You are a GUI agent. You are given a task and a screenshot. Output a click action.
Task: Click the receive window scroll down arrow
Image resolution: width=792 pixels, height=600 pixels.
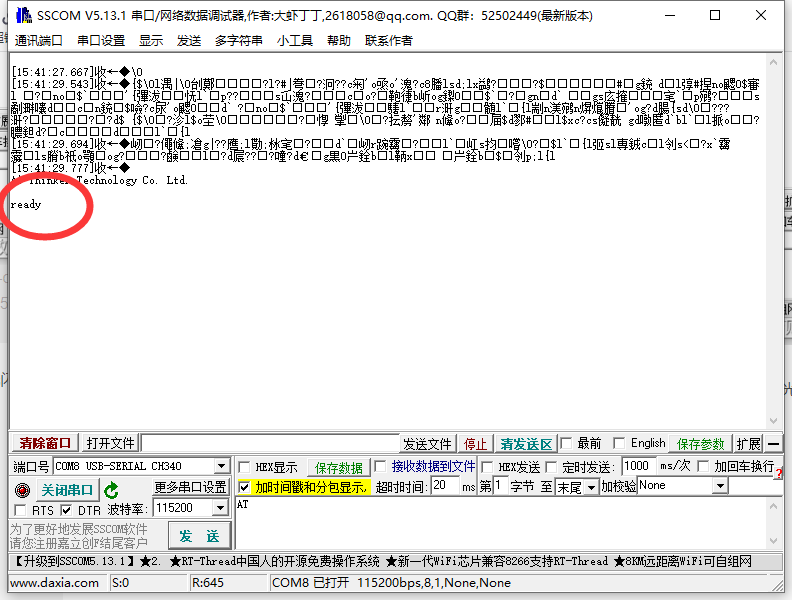click(773, 421)
